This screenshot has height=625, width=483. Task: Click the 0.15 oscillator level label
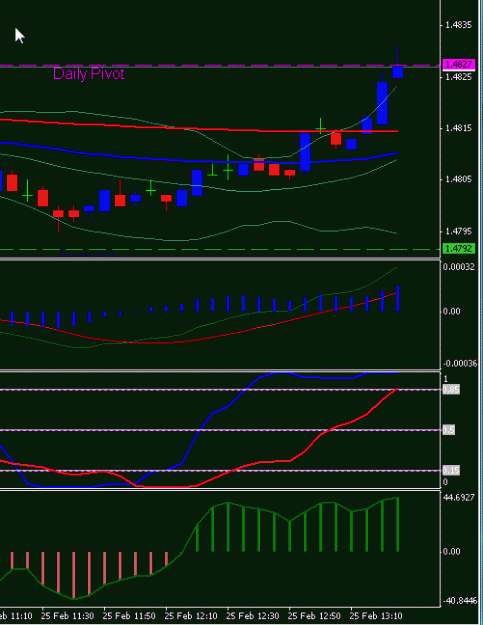(x=451, y=471)
